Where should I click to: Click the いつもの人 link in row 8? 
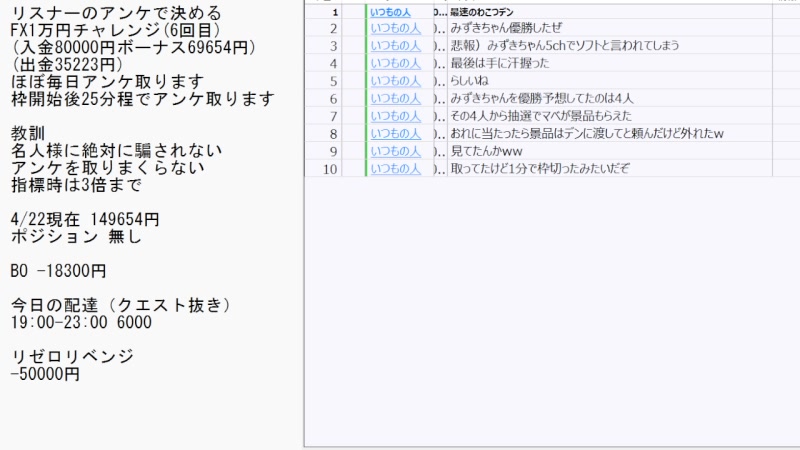click(395, 133)
